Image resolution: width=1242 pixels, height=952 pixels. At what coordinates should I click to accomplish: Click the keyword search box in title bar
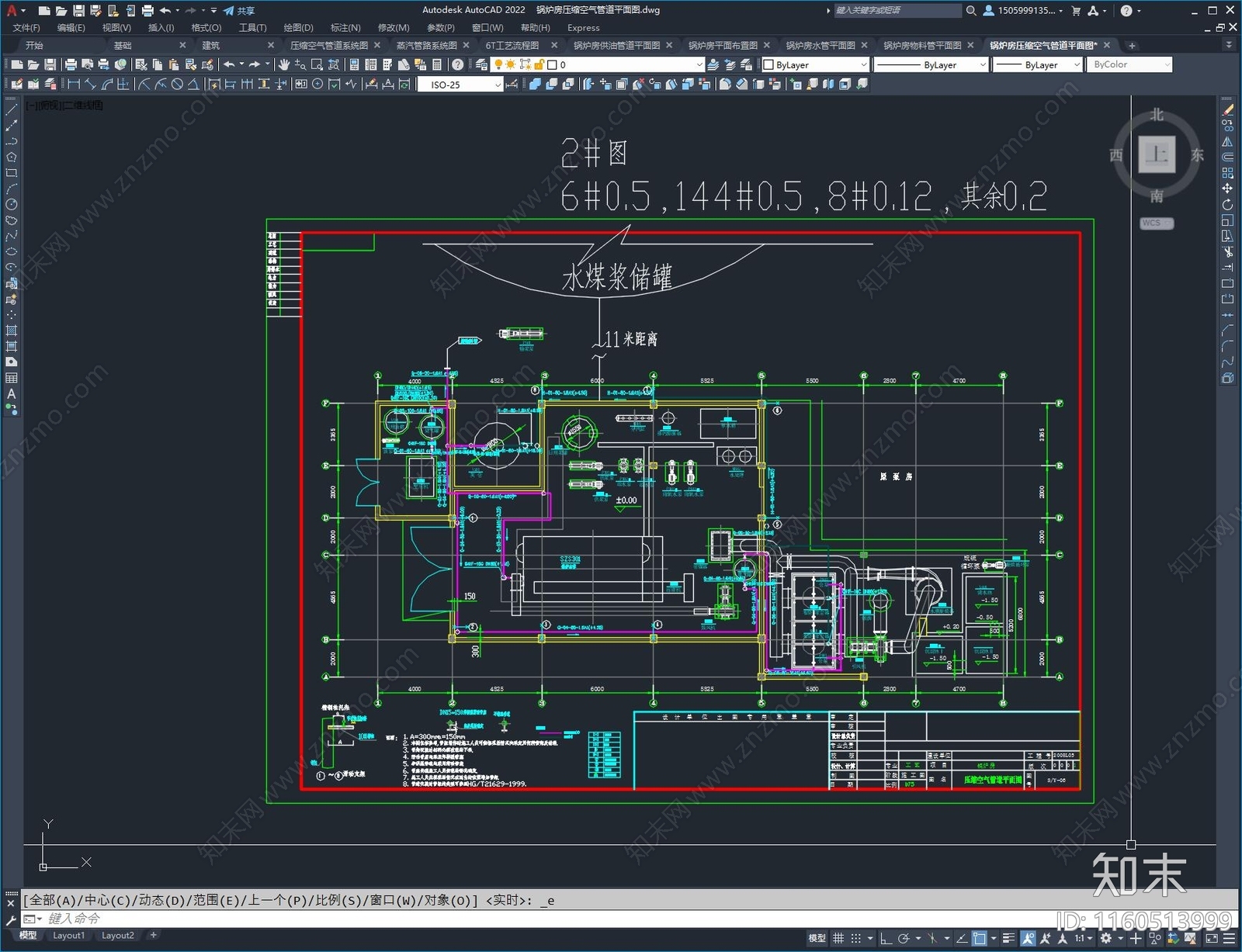coord(897,11)
